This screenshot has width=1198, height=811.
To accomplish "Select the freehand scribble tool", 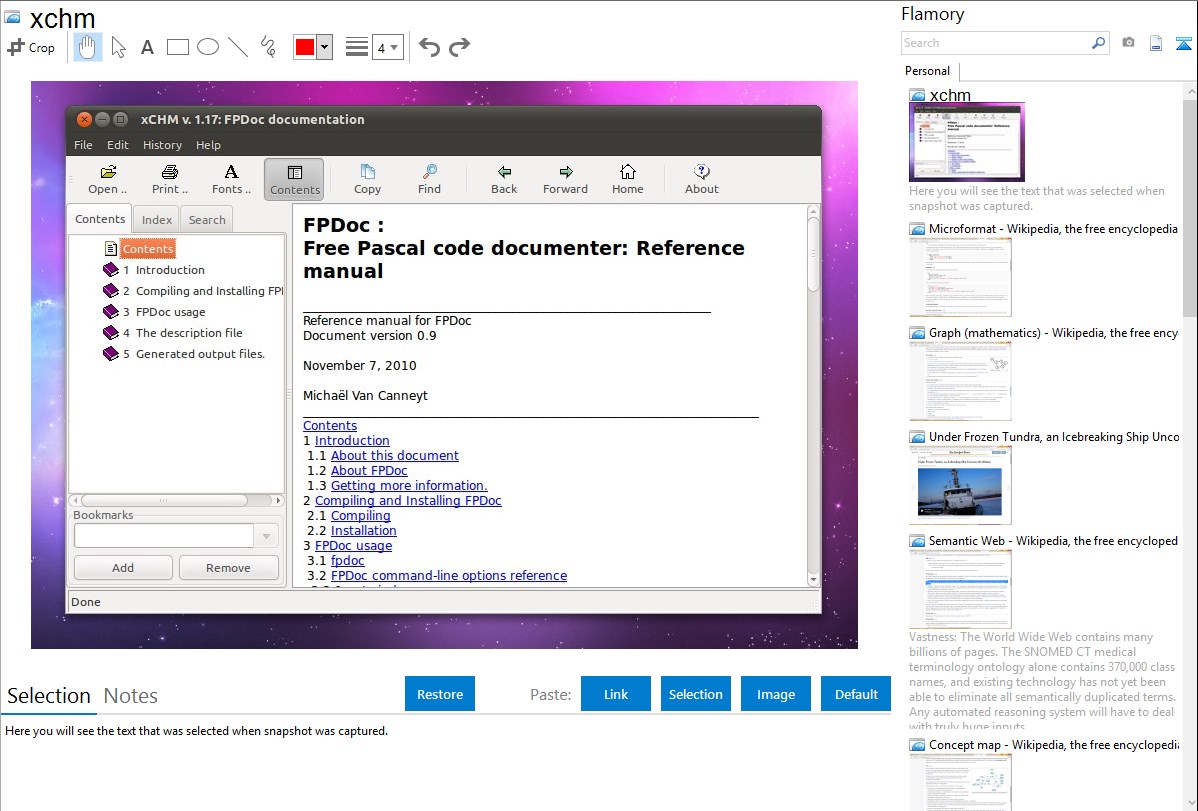I will tap(268, 47).
